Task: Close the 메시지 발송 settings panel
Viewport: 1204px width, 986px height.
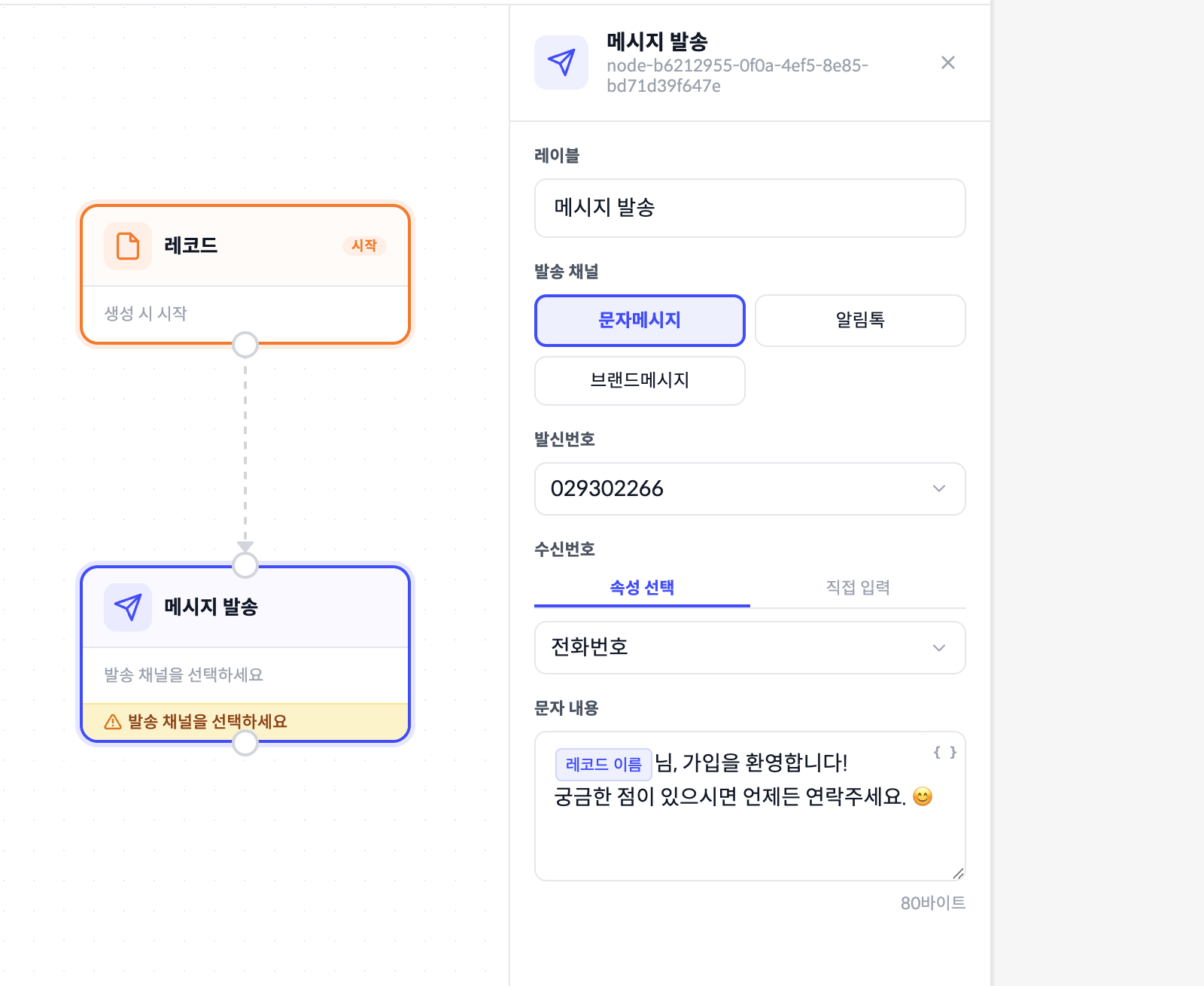Action: (948, 62)
